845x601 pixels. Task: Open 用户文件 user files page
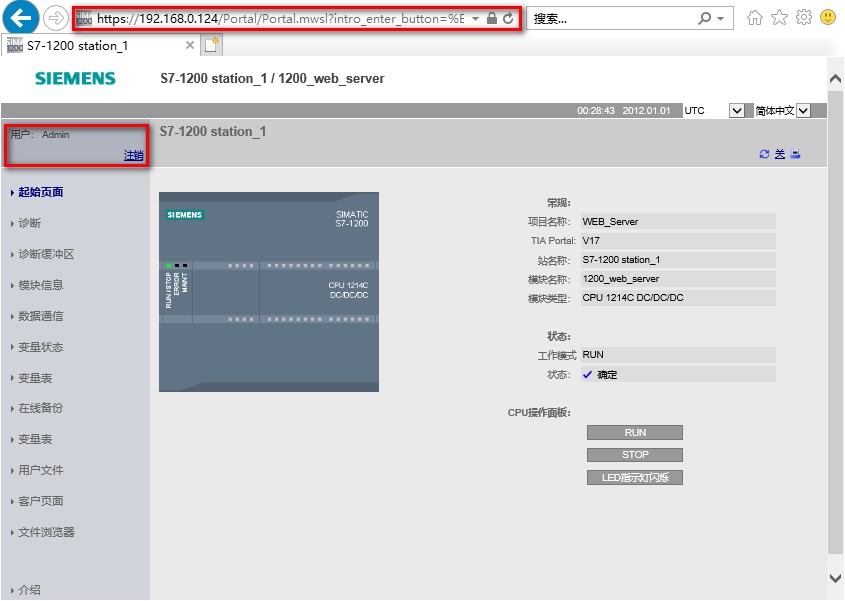pyautogui.click(x=41, y=470)
